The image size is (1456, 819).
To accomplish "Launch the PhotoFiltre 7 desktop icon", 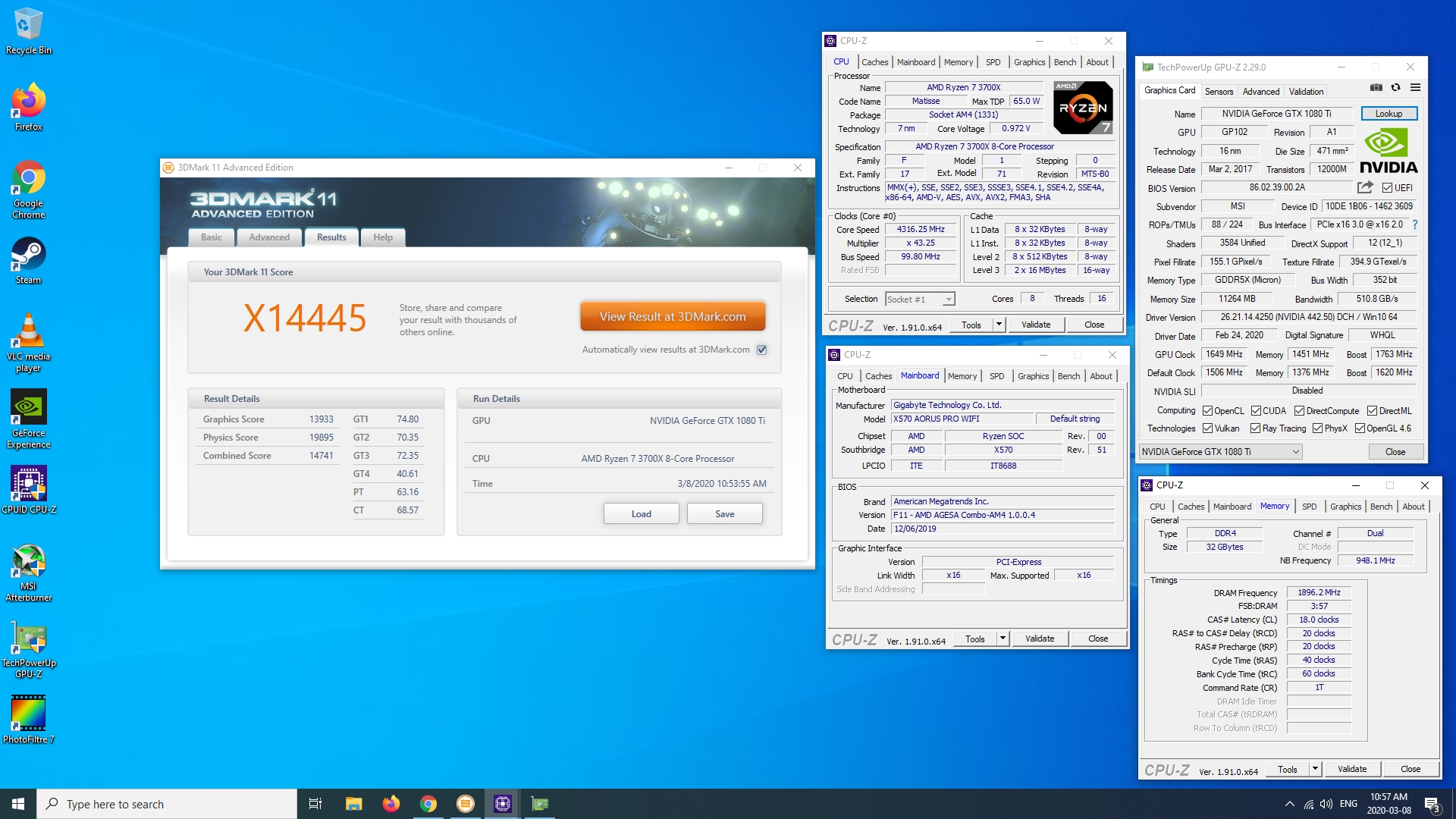I will click(28, 720).
